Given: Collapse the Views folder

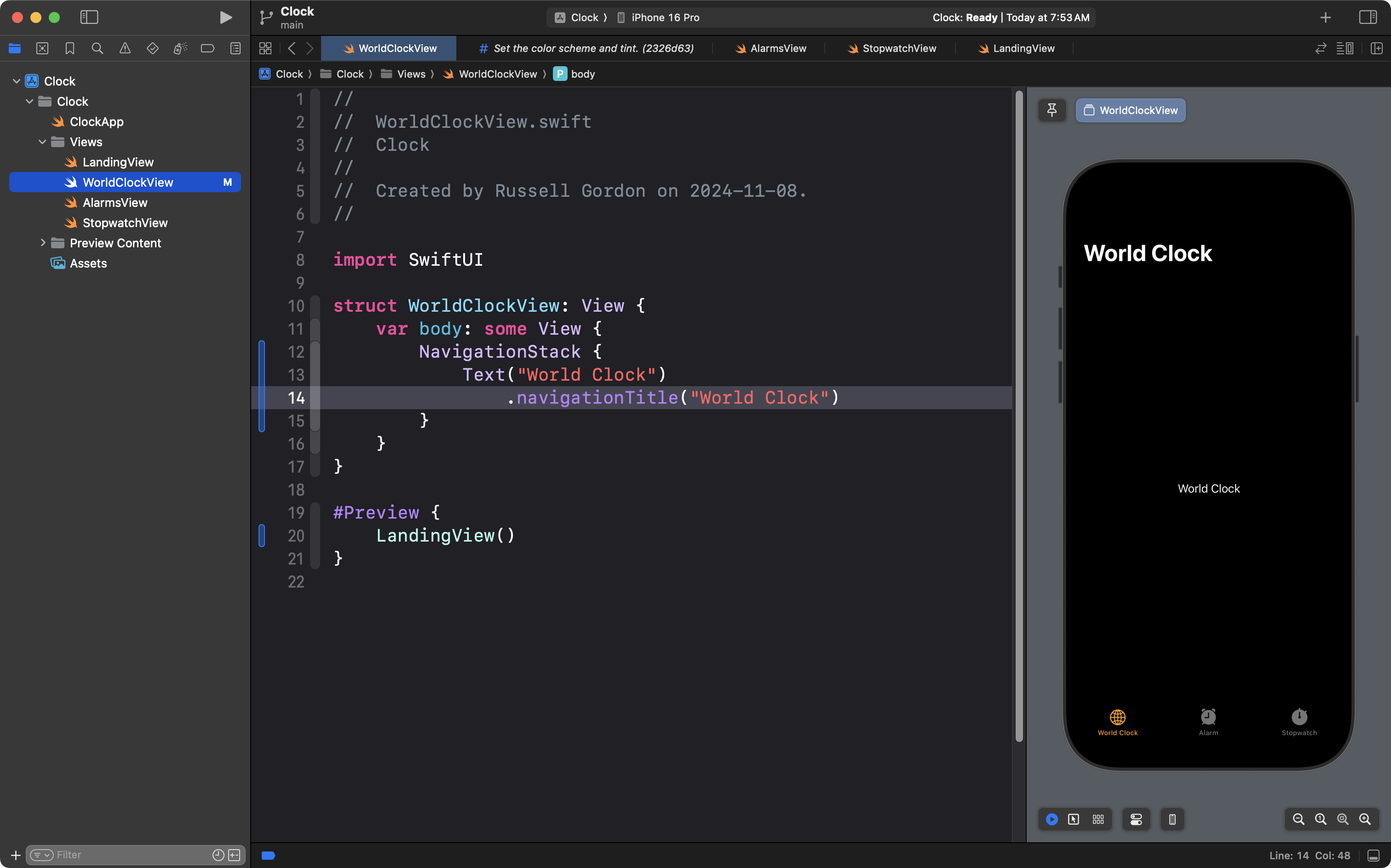Looking at the screenshot, I should (42, 142).
